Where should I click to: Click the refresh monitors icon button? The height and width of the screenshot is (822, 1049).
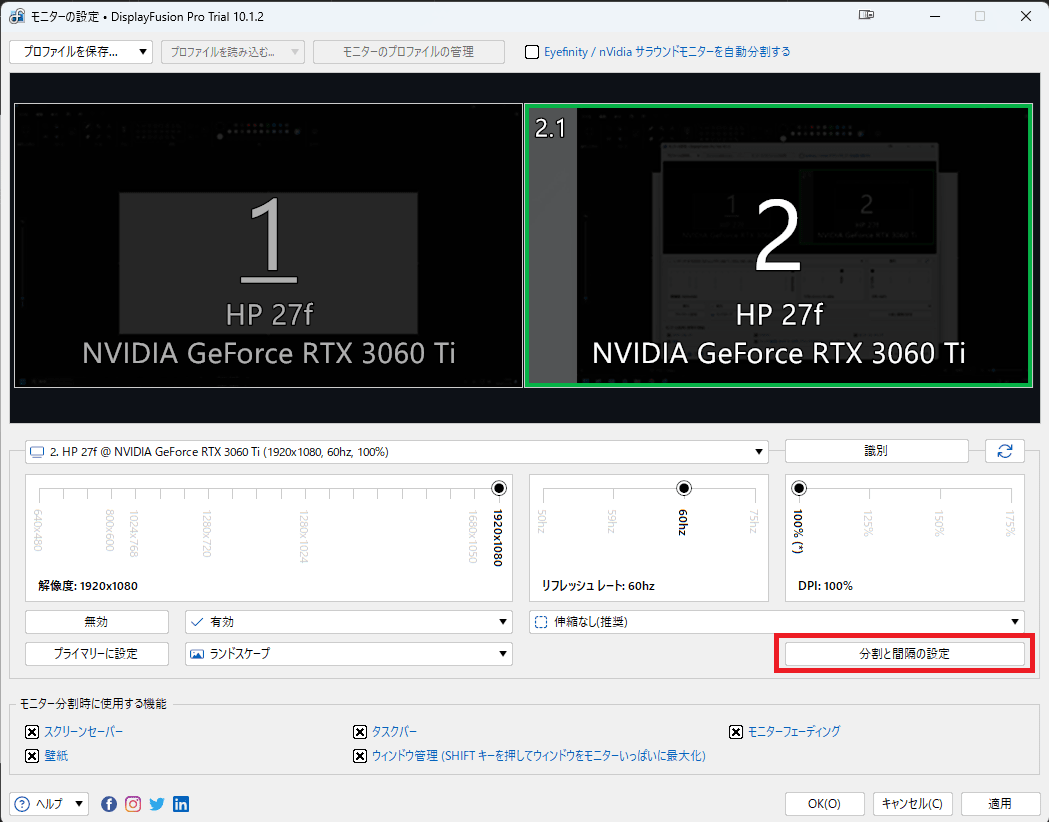click(1004, 451)
